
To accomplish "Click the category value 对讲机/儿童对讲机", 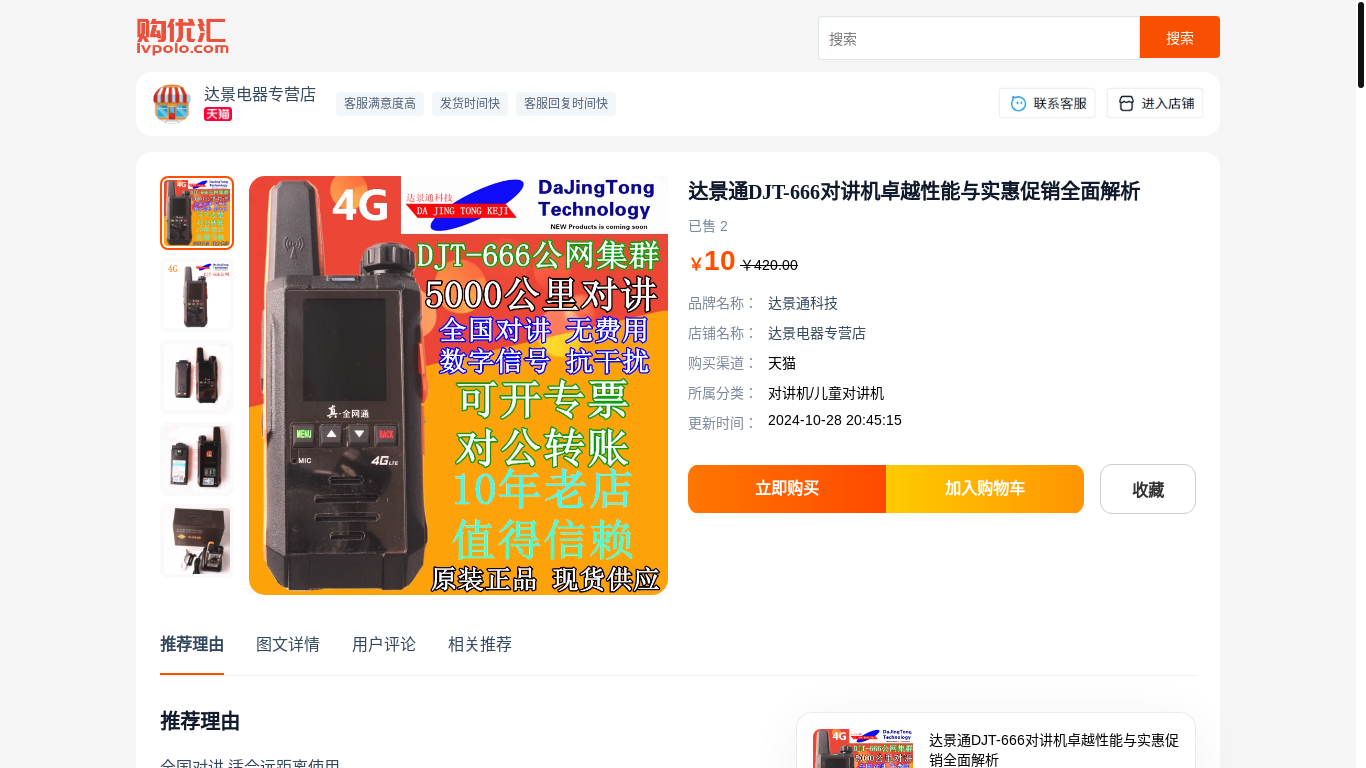I will (826, 393).
